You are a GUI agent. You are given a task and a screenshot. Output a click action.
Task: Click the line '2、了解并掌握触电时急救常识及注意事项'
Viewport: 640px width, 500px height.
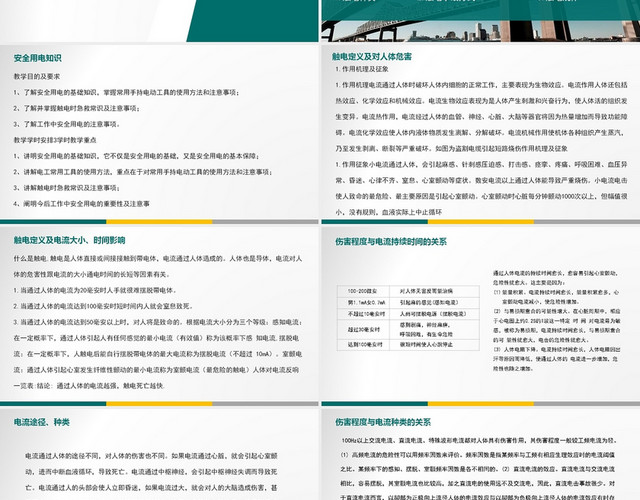tap(76, 108)
